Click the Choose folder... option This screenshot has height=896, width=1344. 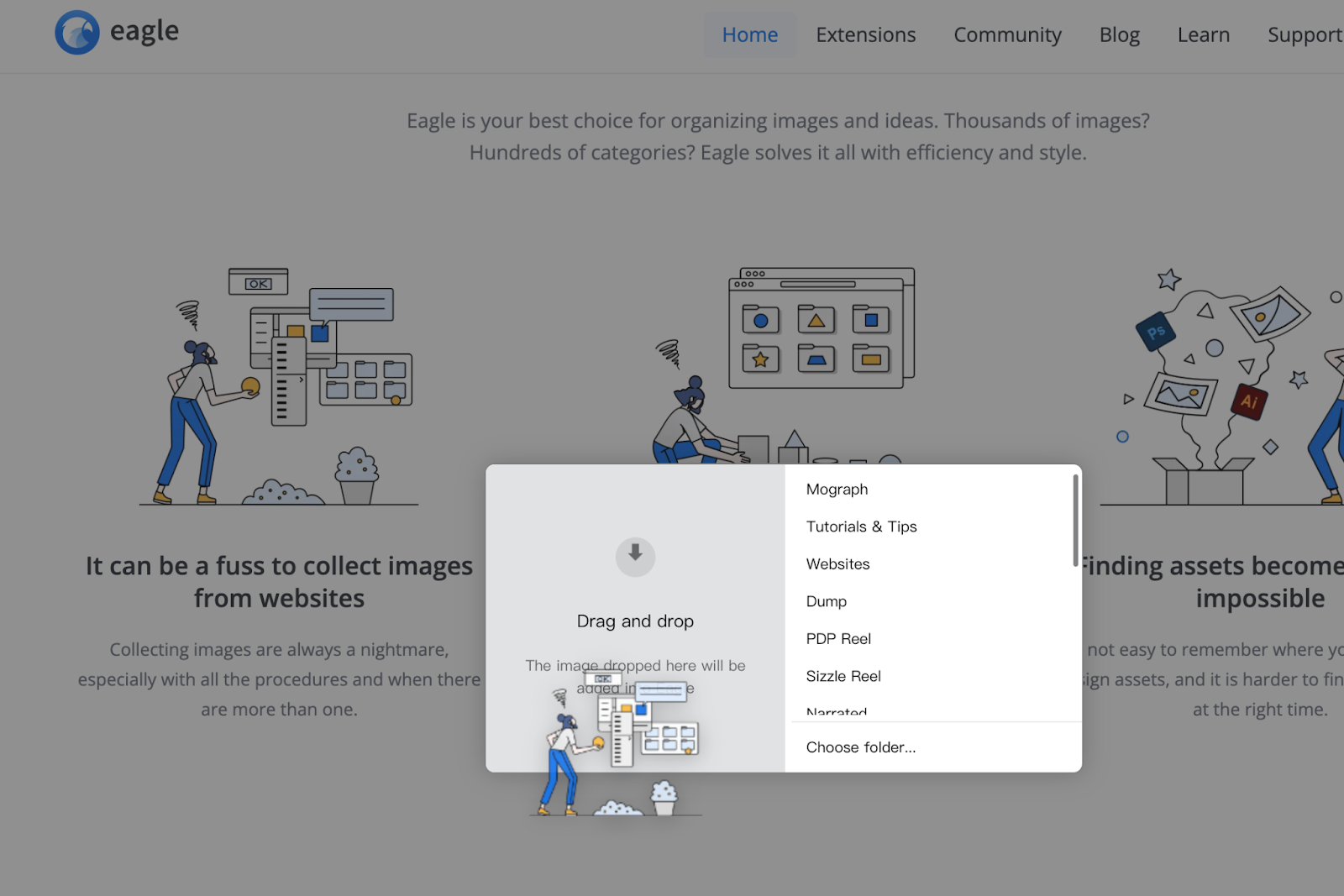pyautogui.click(x=933, y=747)
